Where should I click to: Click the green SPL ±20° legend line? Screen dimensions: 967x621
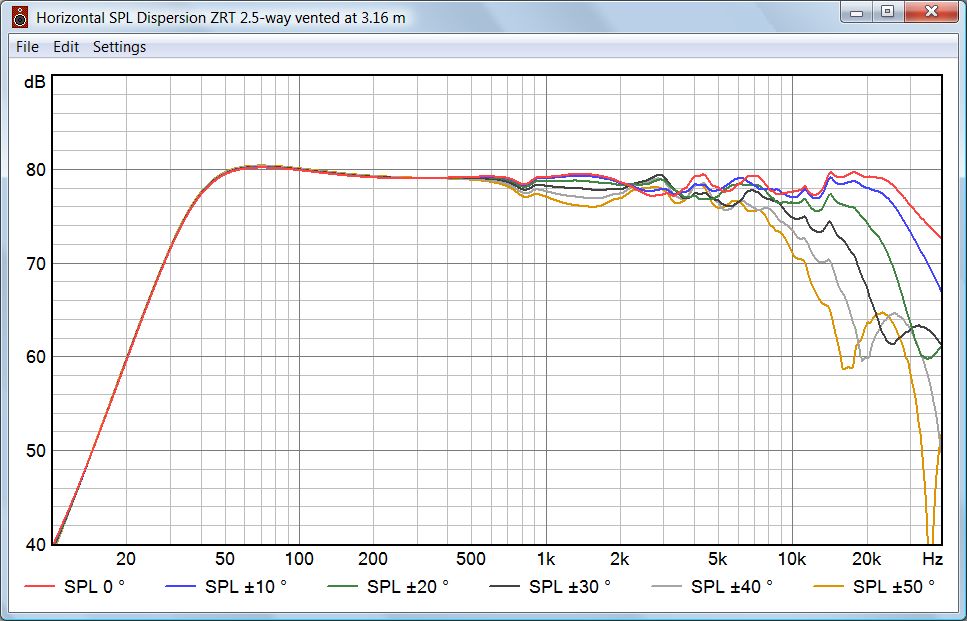click(343, 586)
